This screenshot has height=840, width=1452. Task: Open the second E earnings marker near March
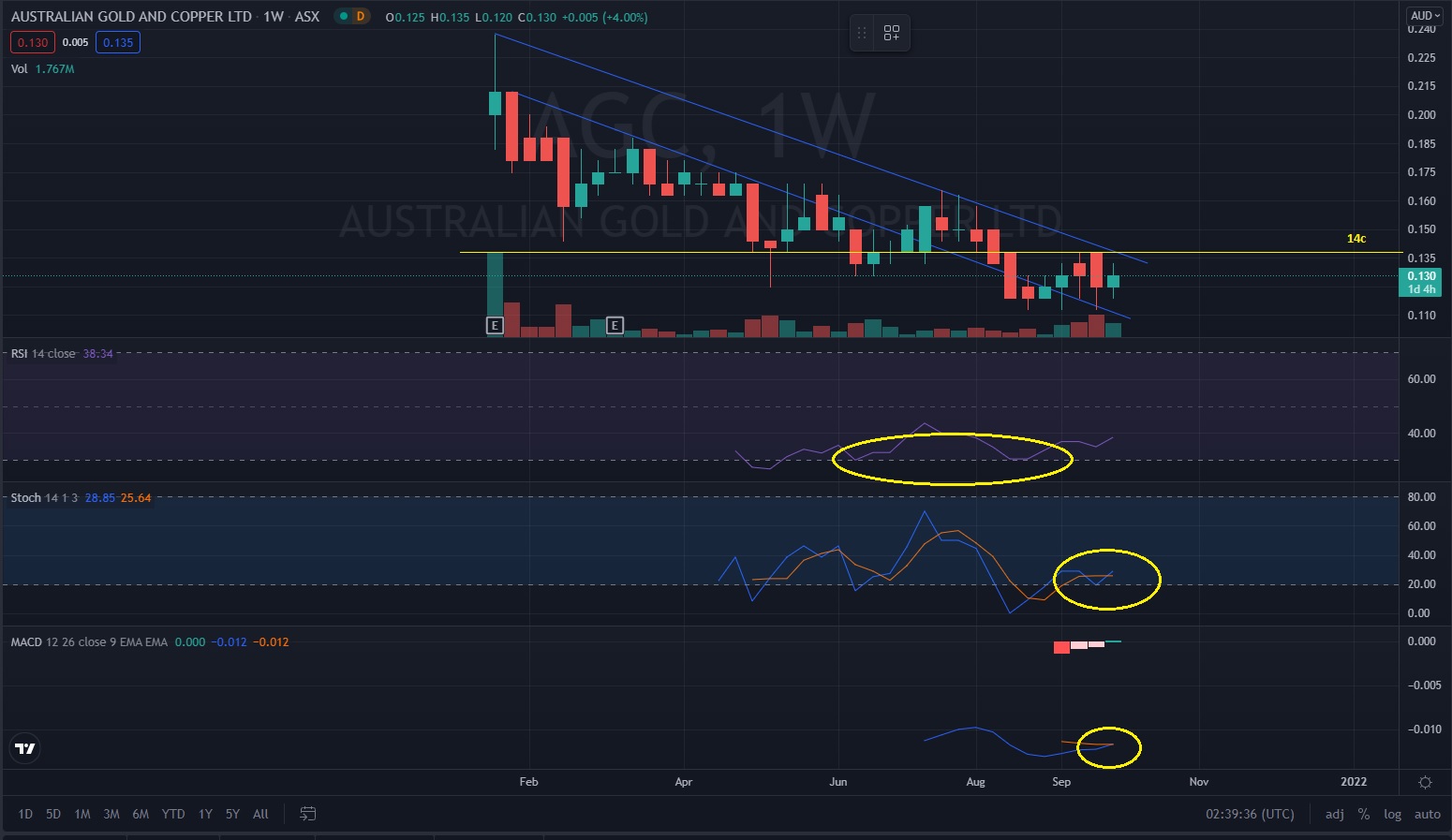coord(615,326)
